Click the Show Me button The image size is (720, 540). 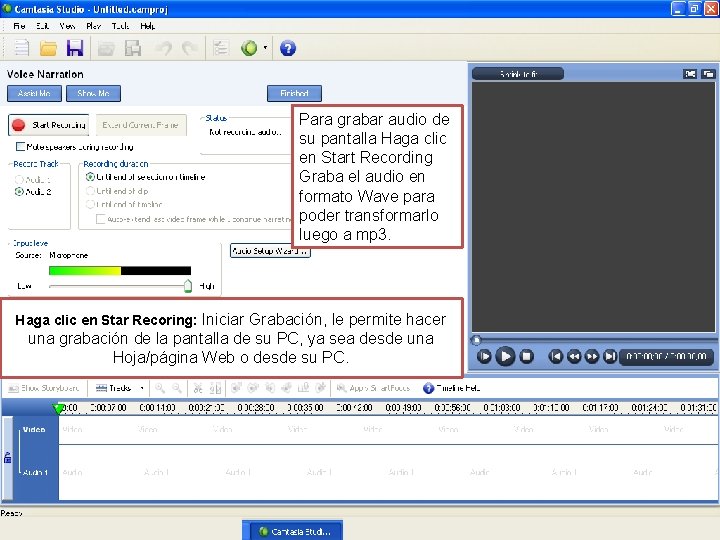[93, 93]
